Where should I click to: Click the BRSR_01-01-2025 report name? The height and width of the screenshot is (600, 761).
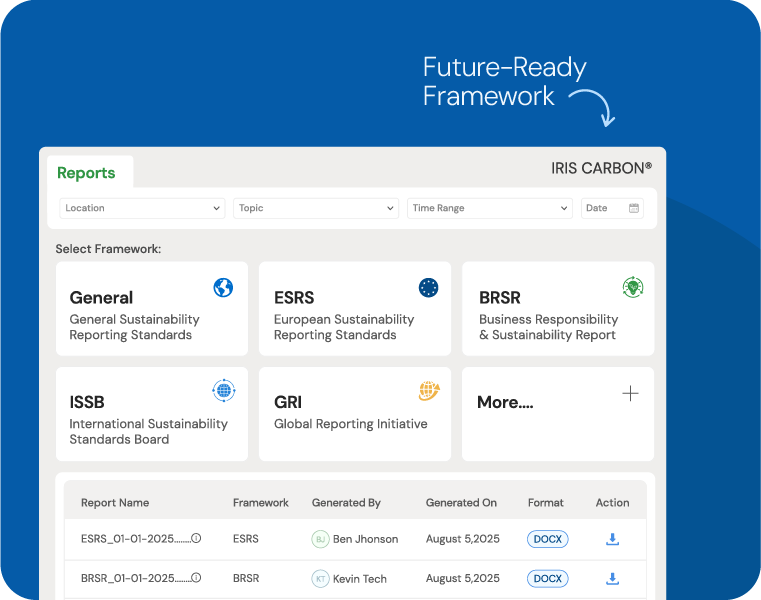(x=135, y=578)
